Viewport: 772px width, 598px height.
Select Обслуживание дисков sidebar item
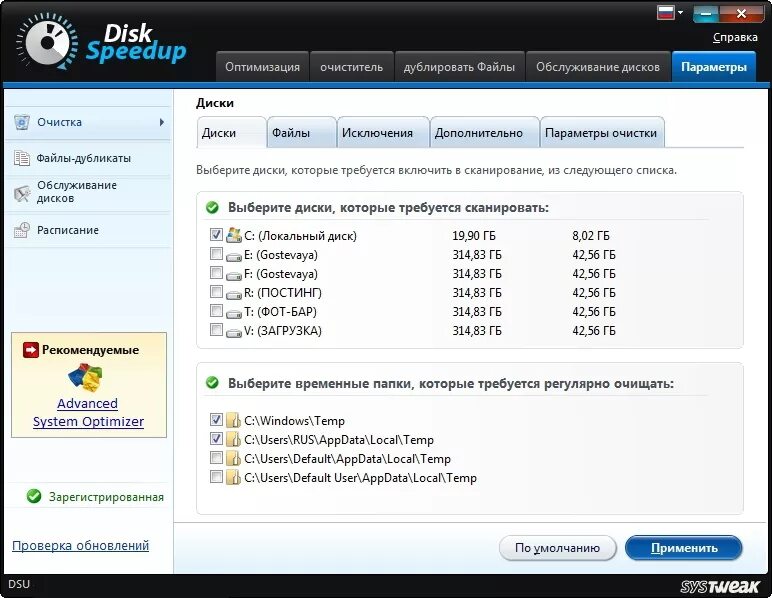coord(88,192)
